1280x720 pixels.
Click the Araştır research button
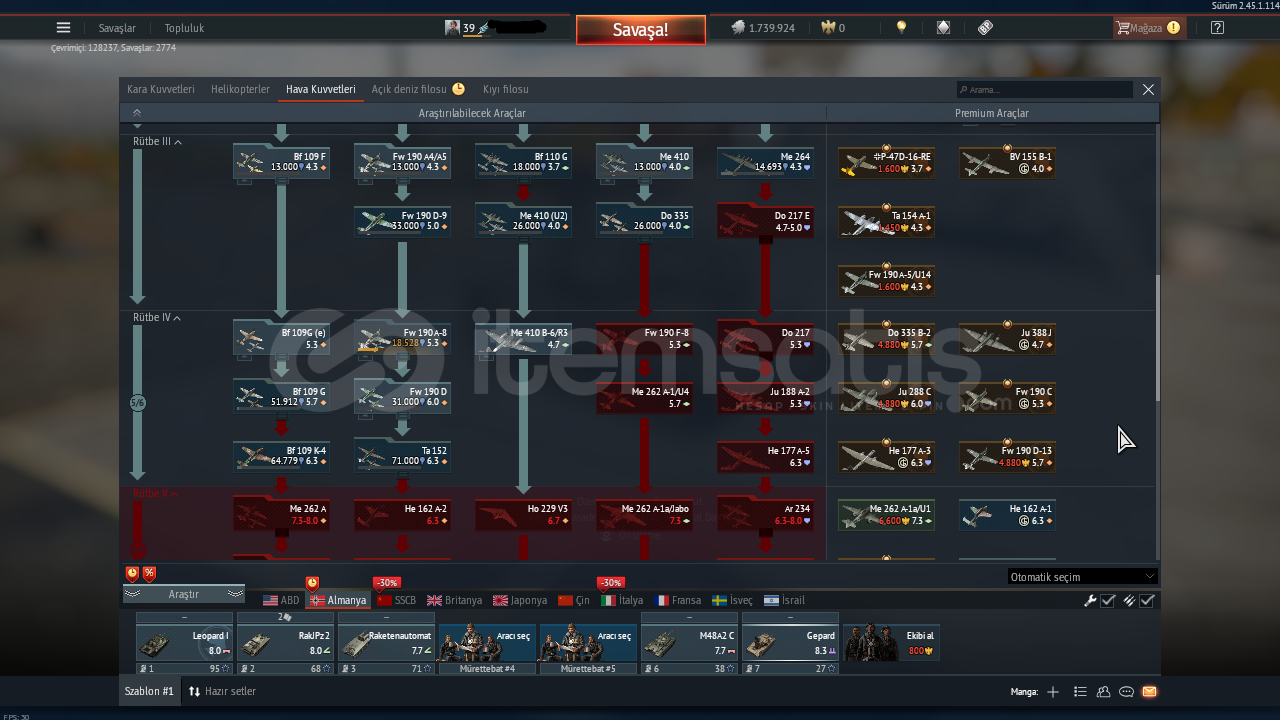point(184,594)
